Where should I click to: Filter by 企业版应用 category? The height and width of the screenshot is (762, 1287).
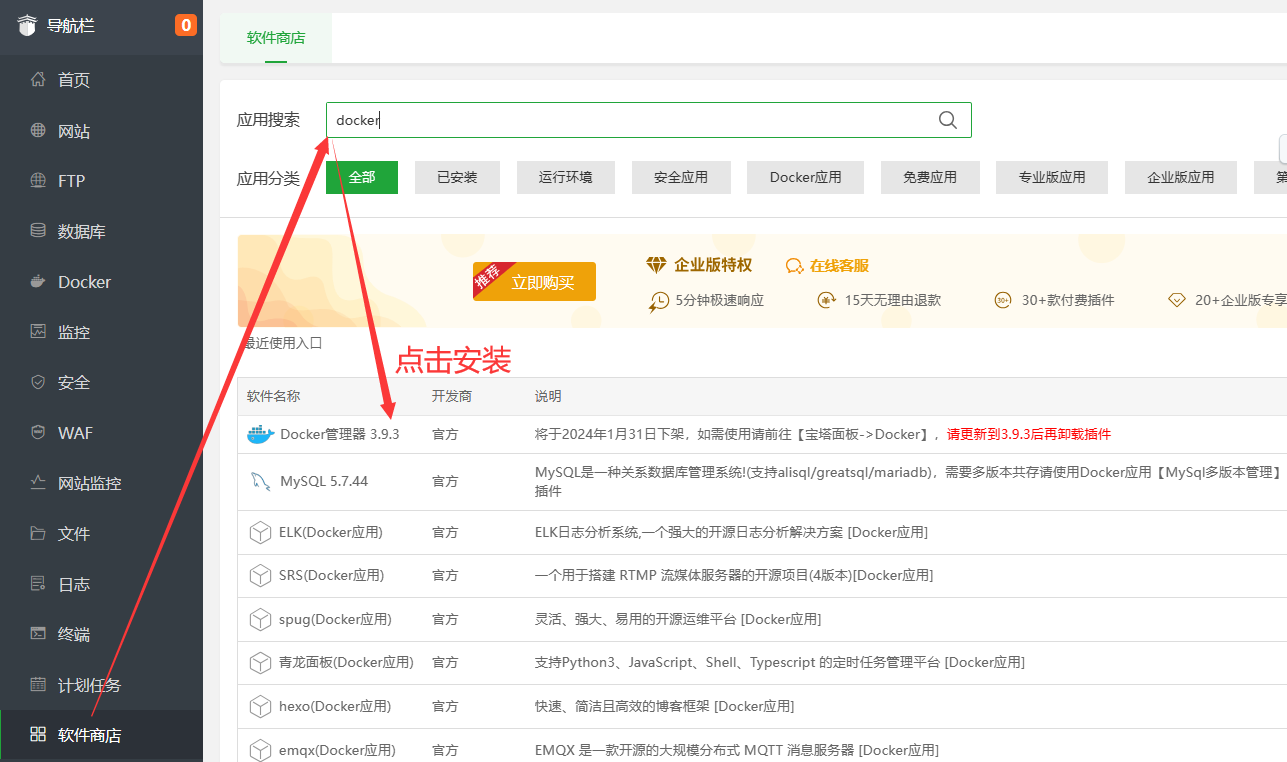[x=1181, y=177]
